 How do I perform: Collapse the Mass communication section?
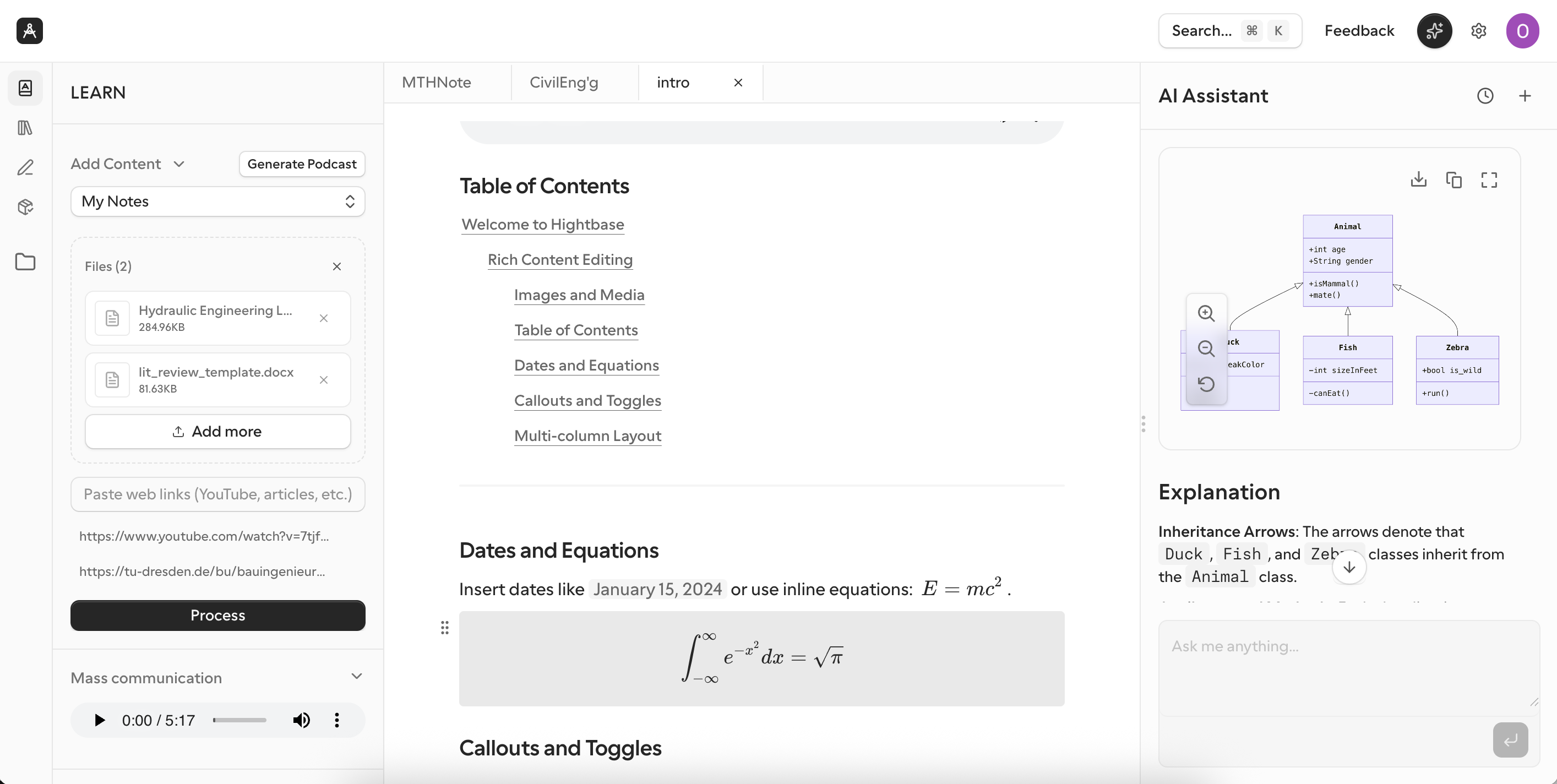357,677
